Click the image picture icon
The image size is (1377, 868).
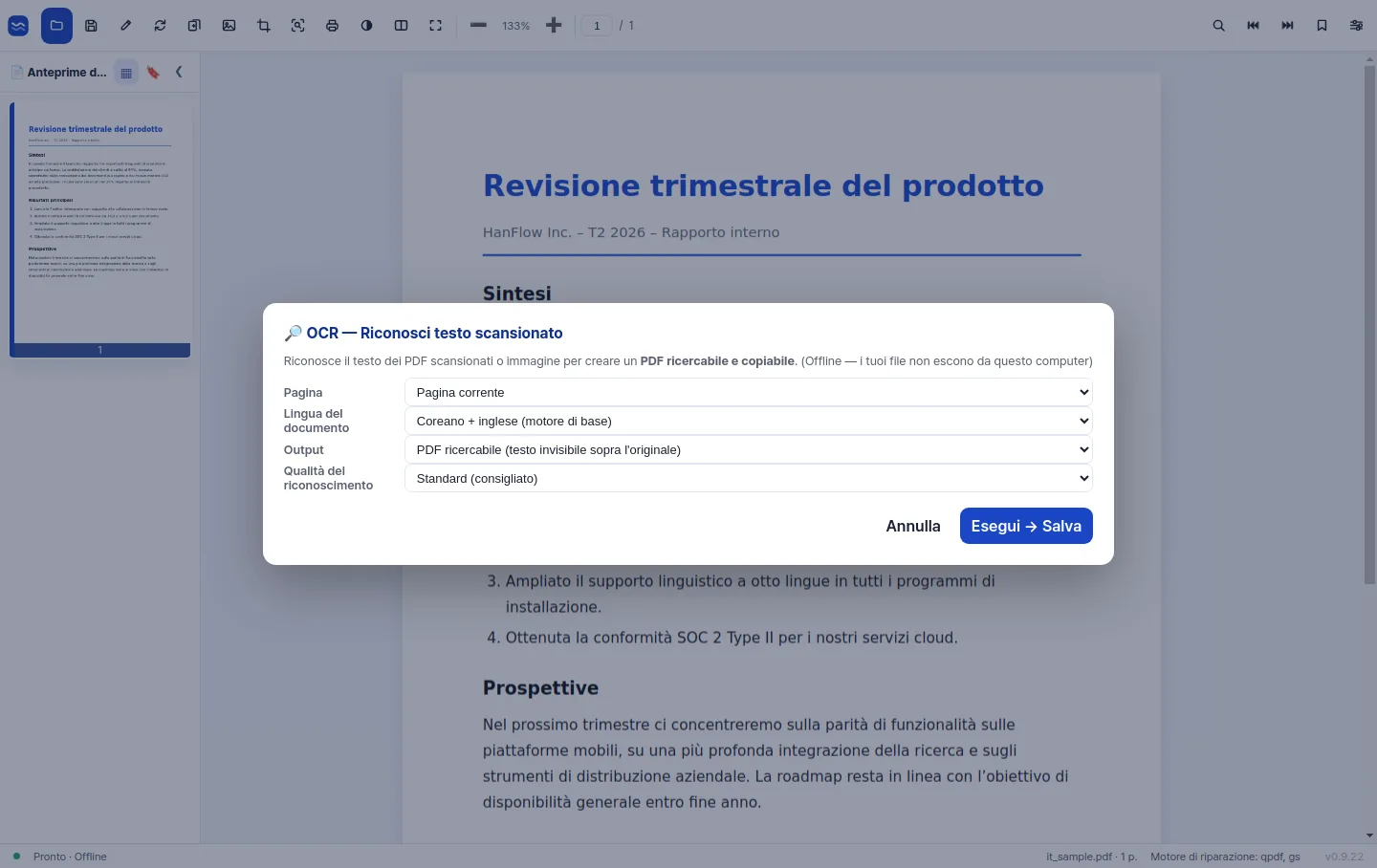229,26
